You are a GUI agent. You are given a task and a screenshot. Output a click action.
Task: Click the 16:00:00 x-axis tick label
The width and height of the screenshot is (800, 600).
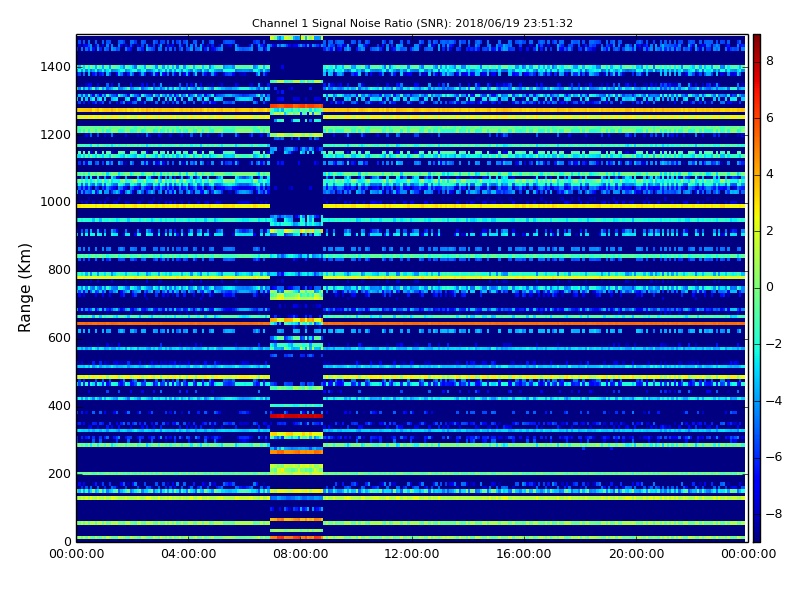coord(524,554)
